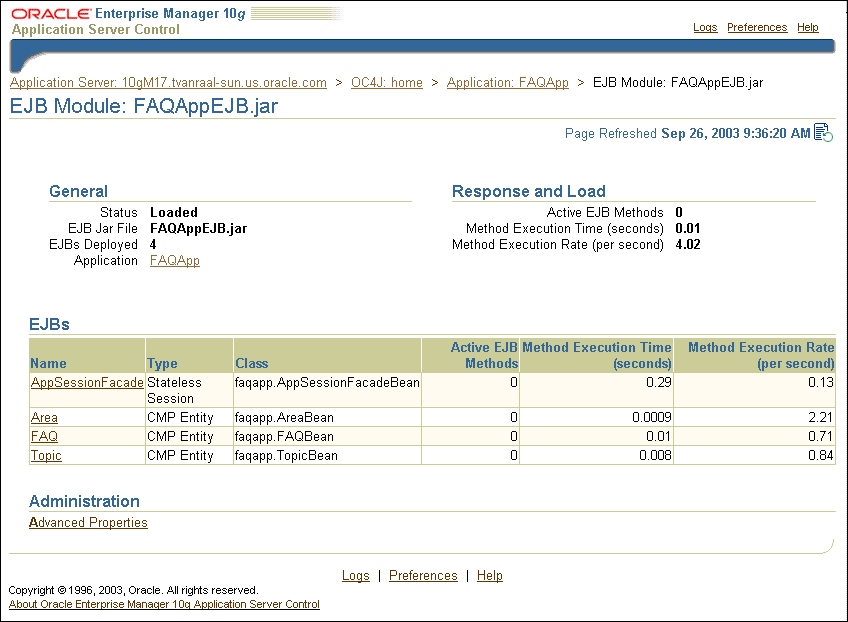Image resolution: width=848 pixels, height=622 pixels.
Task: Click 0.84 execution rate value
Action: pyautogui.click(x=821, y=455)
